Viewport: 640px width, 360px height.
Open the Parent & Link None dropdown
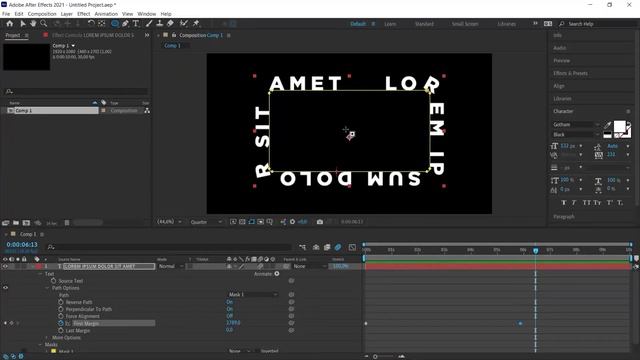click(x=310, y=266)
